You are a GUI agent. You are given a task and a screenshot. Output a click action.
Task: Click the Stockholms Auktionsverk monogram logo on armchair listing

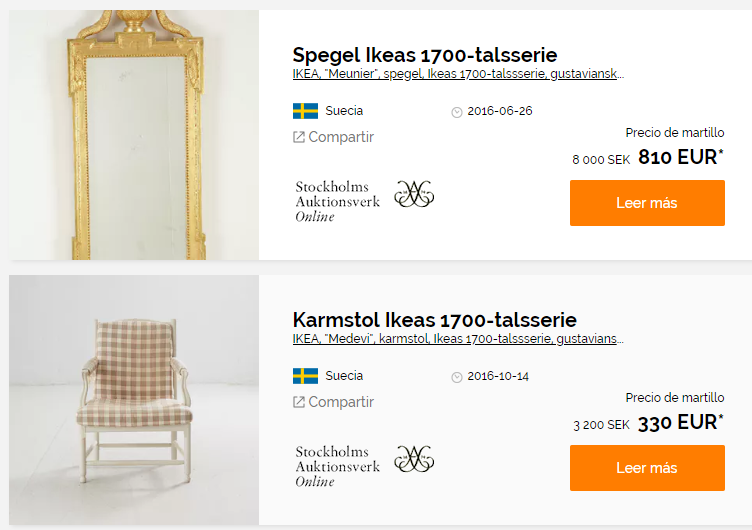coord(414,459)
